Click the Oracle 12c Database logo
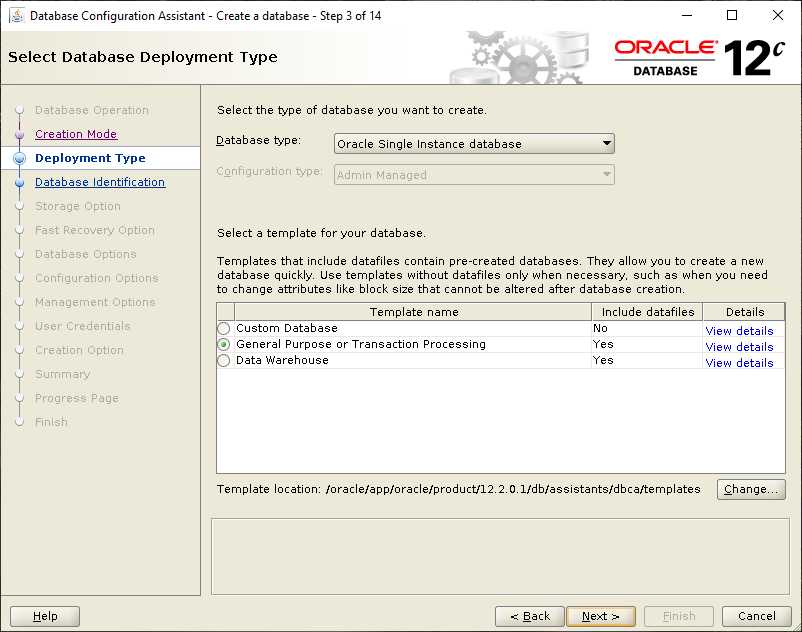Image resolution: width=802 pixels, height=632 pixels. 699,58
